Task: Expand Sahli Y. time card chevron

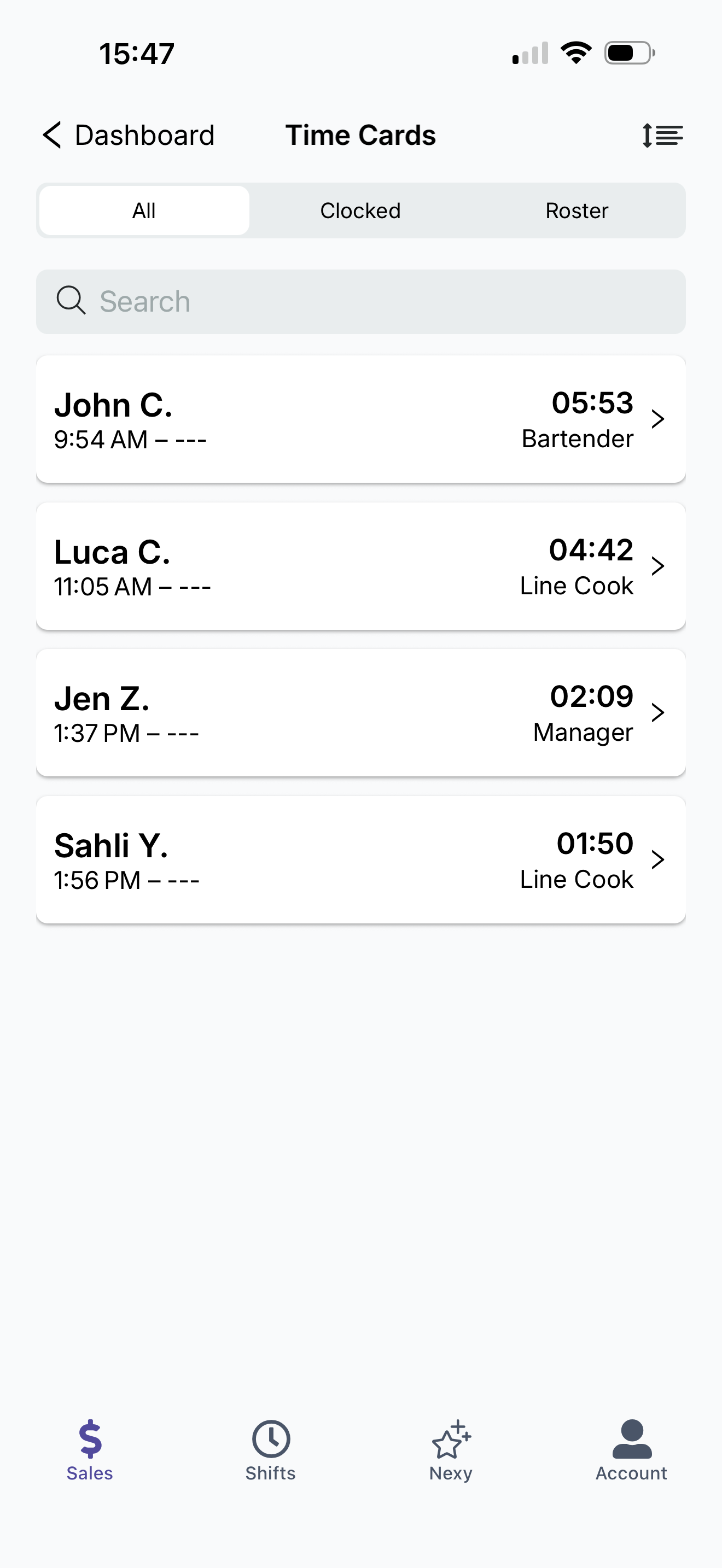Action: (x=657, y=859)
